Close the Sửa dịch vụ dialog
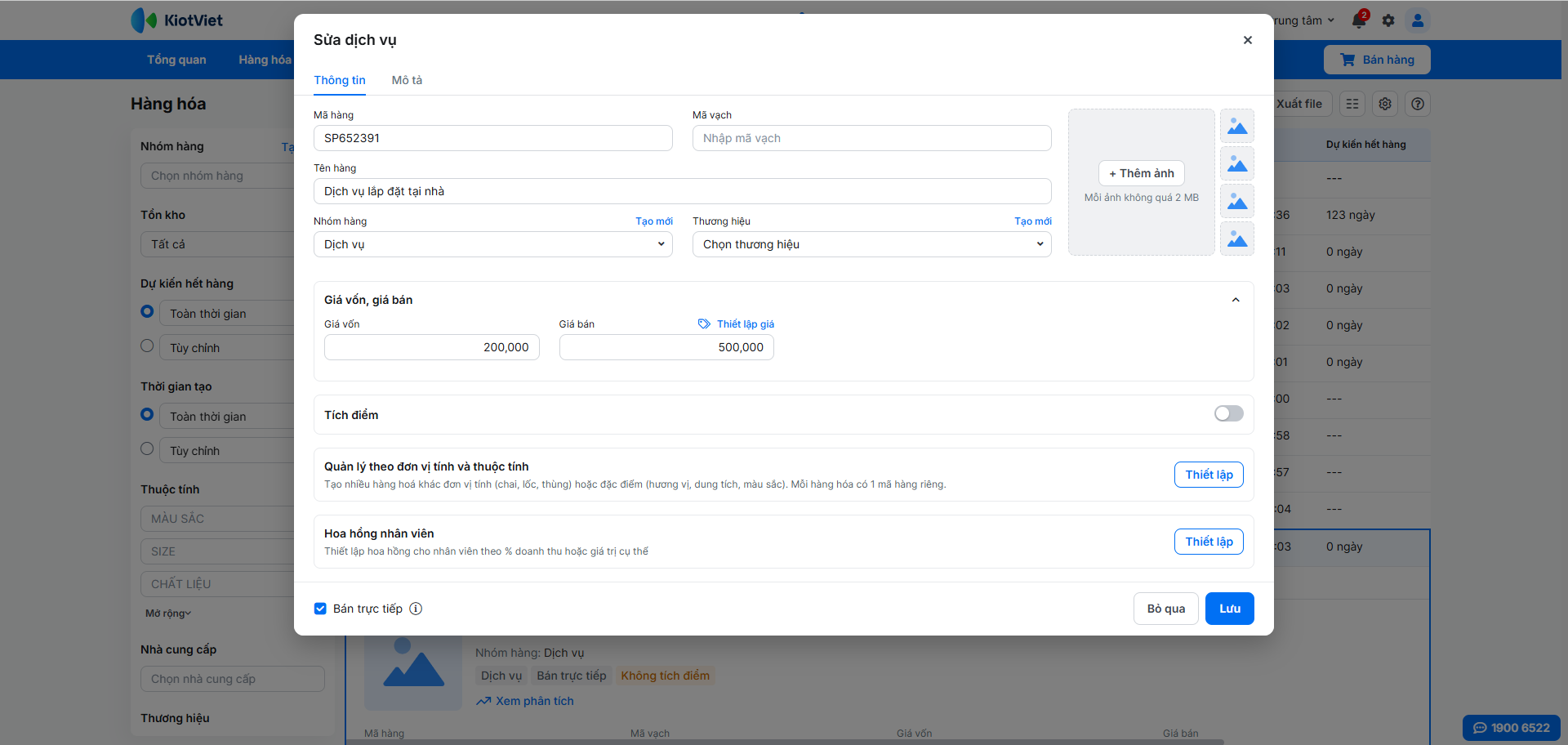Screen dimensions: 1568x745 tap(1248, 40)
